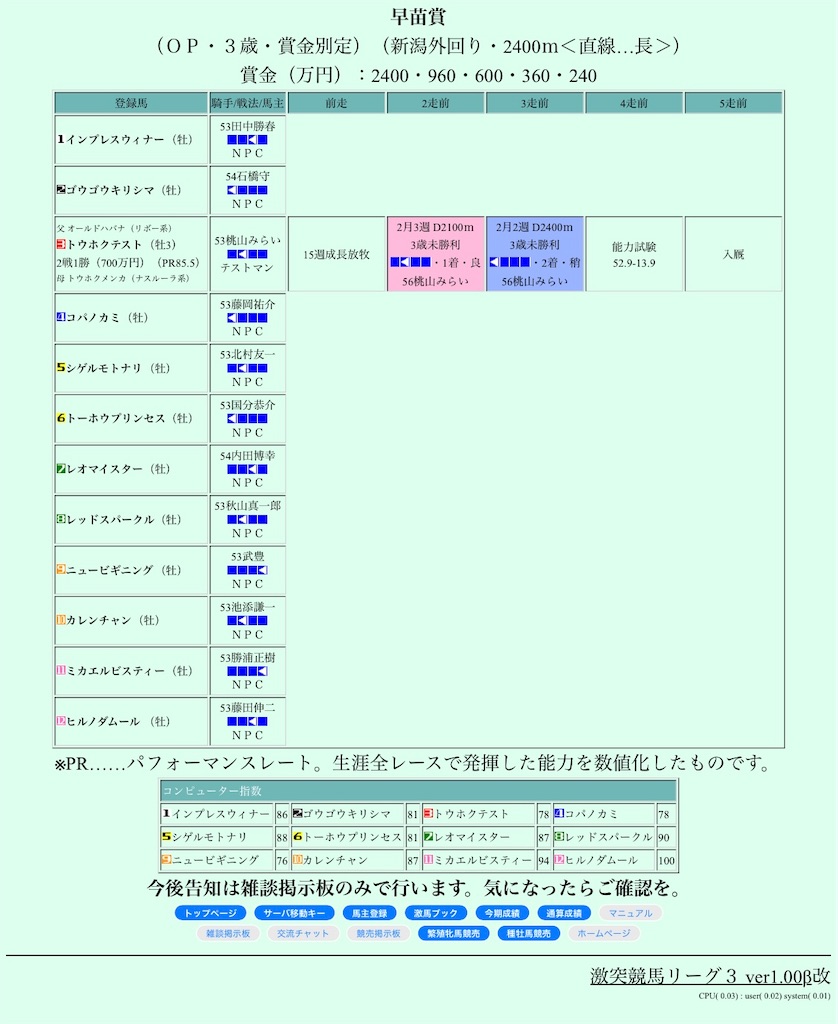Click ヒルノダムール index value 100
This screenshot has width=838, height=1024.
tap(666, 860)
